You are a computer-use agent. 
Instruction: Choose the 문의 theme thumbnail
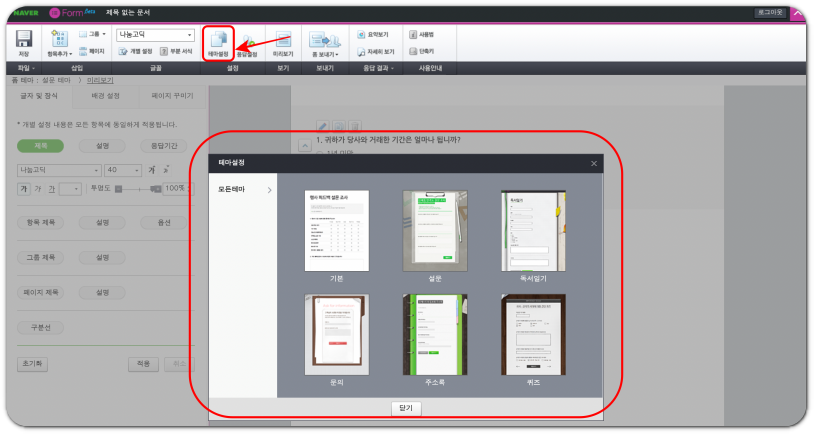(336, 334)
